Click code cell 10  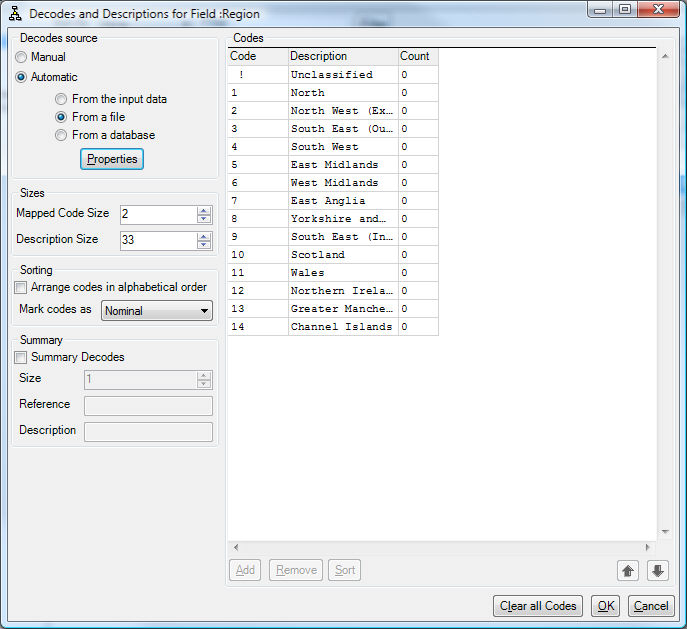coord(258,254)
